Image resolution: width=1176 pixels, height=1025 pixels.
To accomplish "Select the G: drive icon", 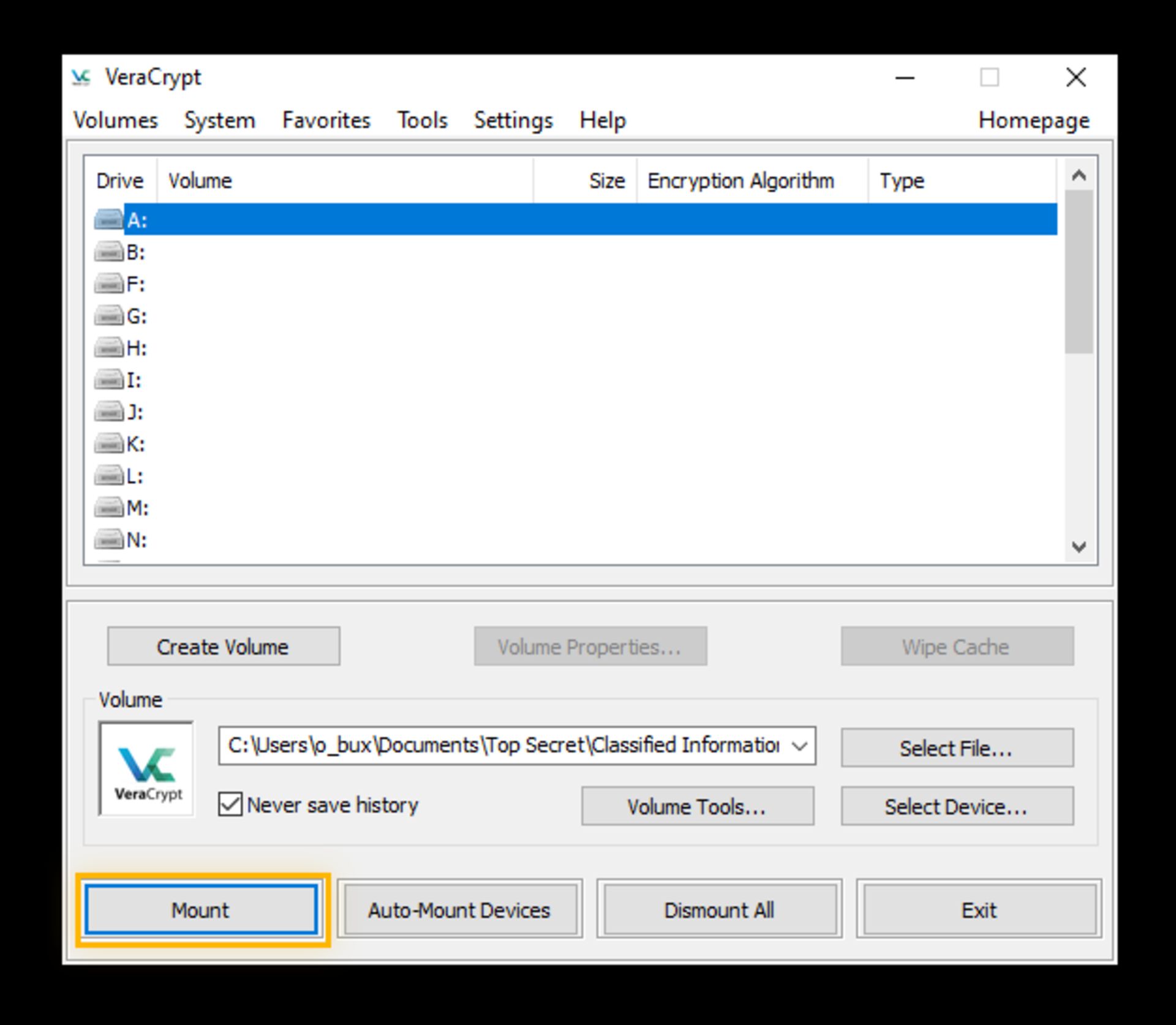I will coord(108,316).
